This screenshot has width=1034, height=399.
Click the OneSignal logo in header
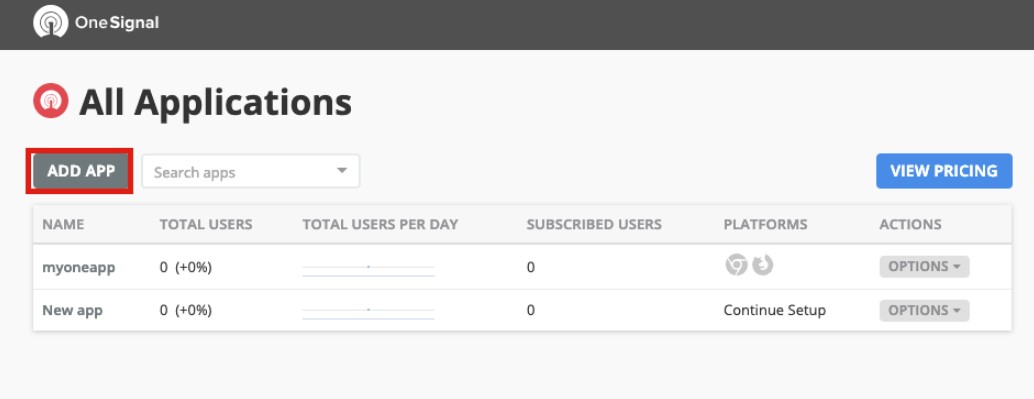(96, 23)
